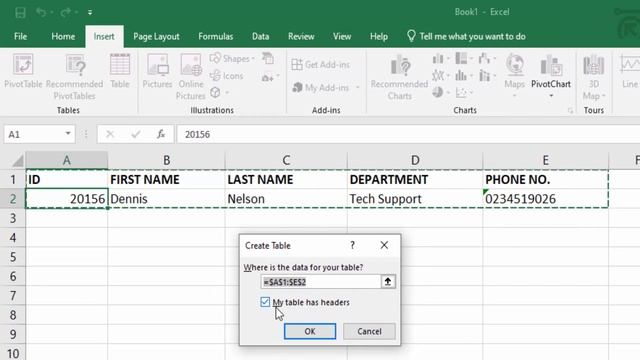Screen dimensions: 640x360
Task: Click the help question mark in dialog
Action: [352, 245]
